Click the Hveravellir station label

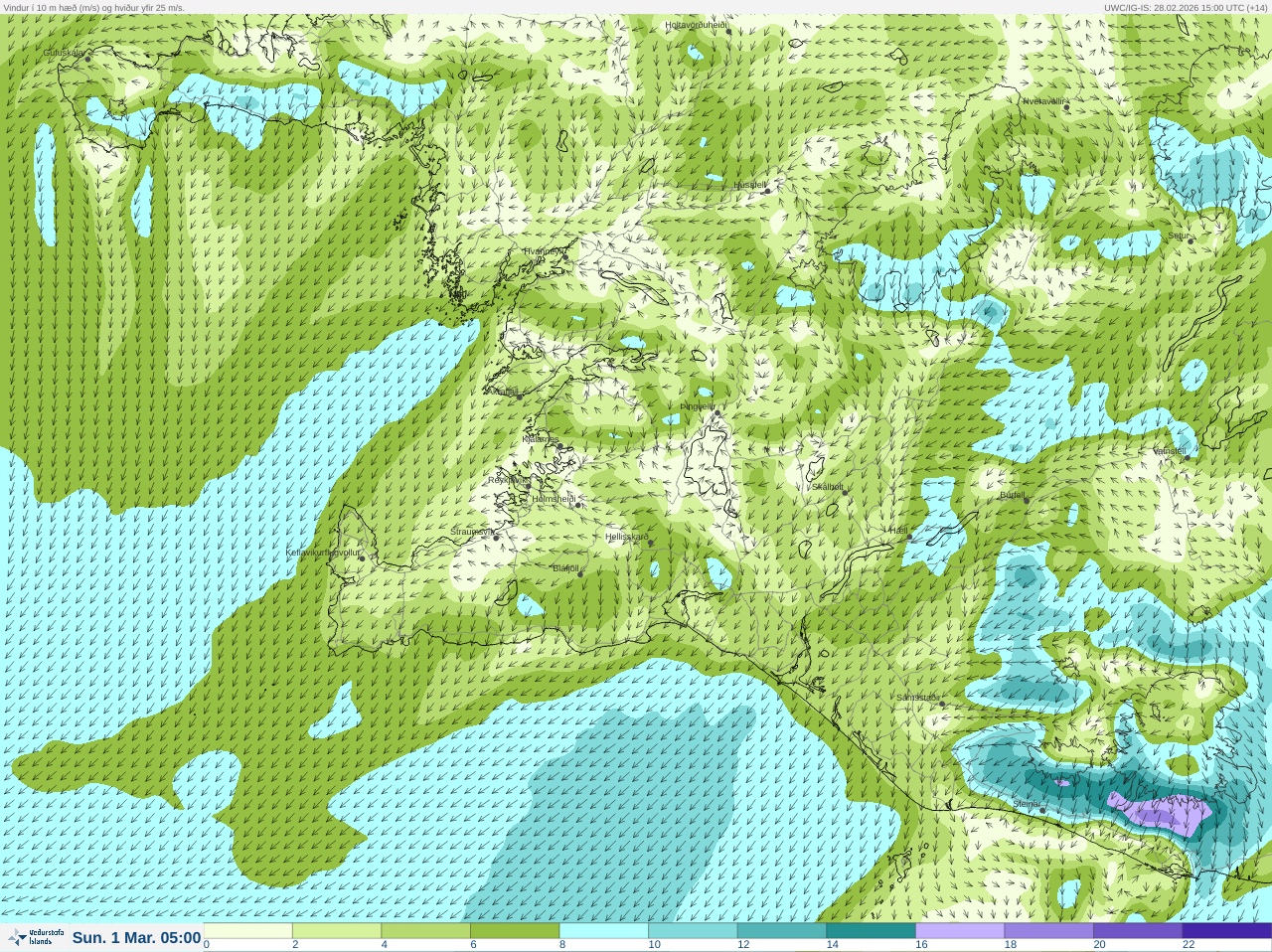1044,101
